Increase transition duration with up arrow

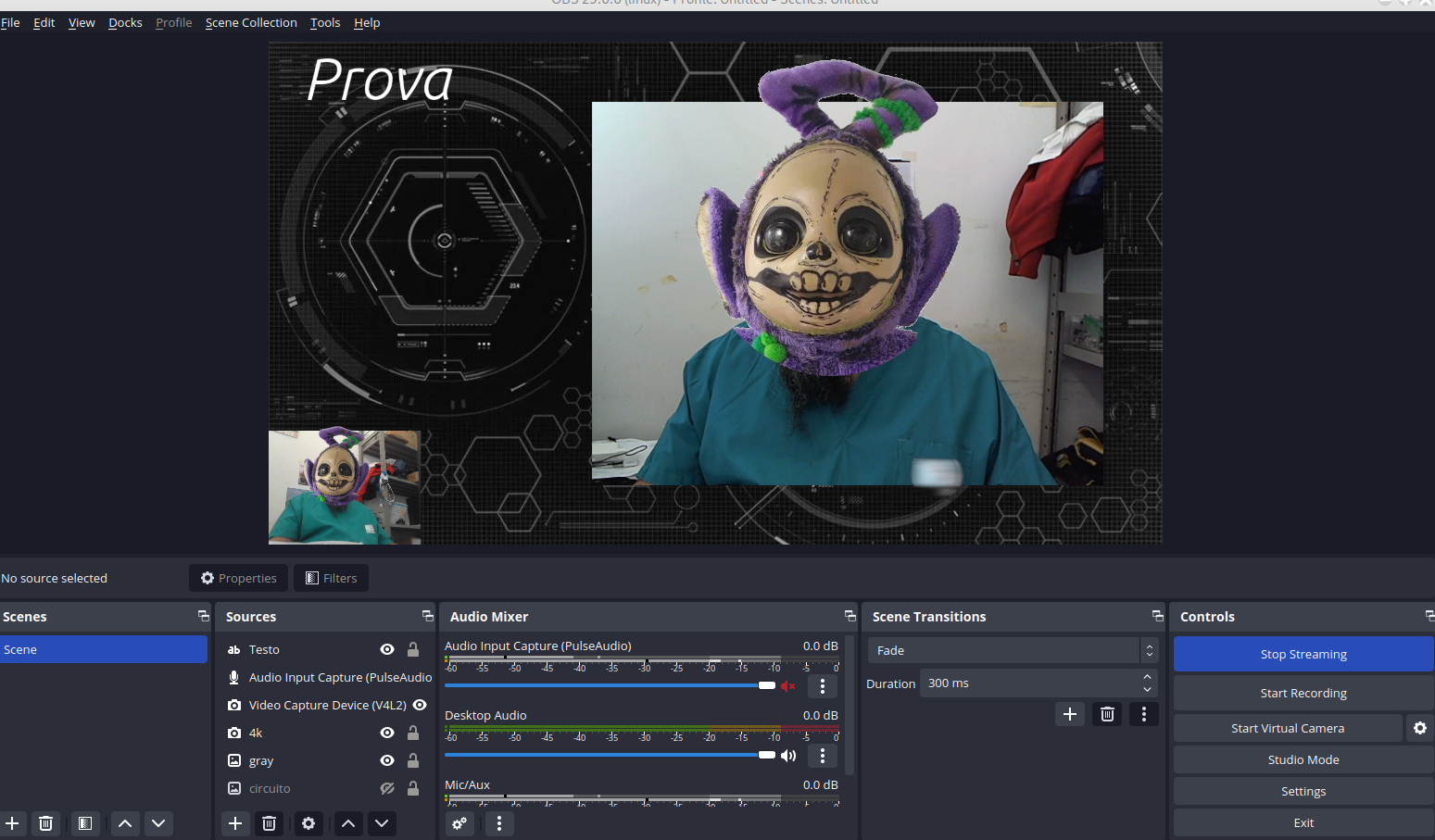pyautogui.click(x=1147, y=677)
